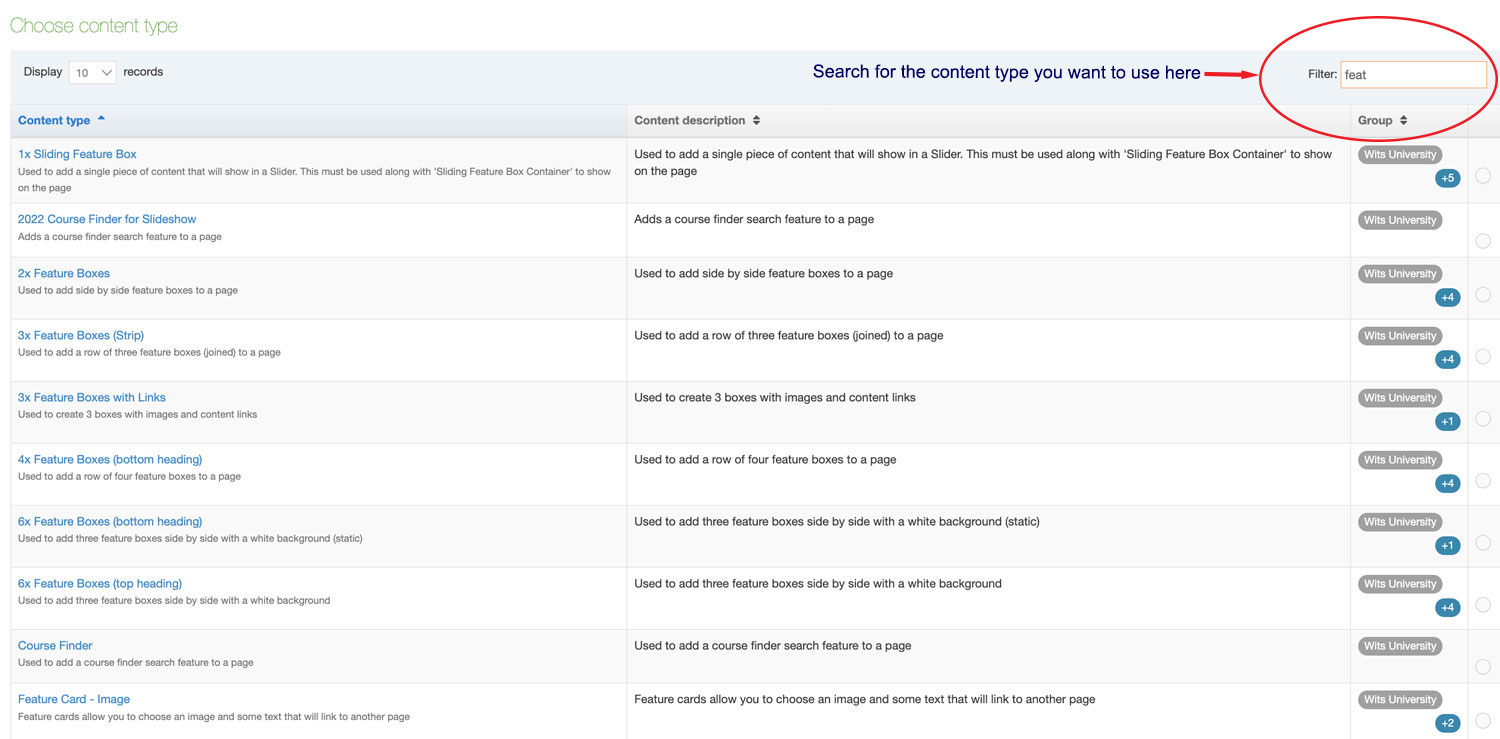Open 6x Feature Boxes (bottom heading) link
The image size is (1500, 739).
(x=110, y=521)
